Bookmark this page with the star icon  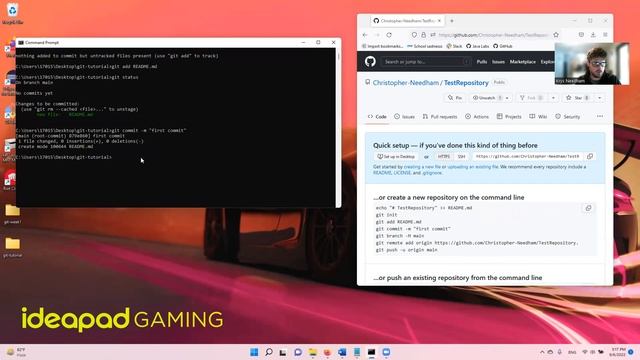(556, 35)
